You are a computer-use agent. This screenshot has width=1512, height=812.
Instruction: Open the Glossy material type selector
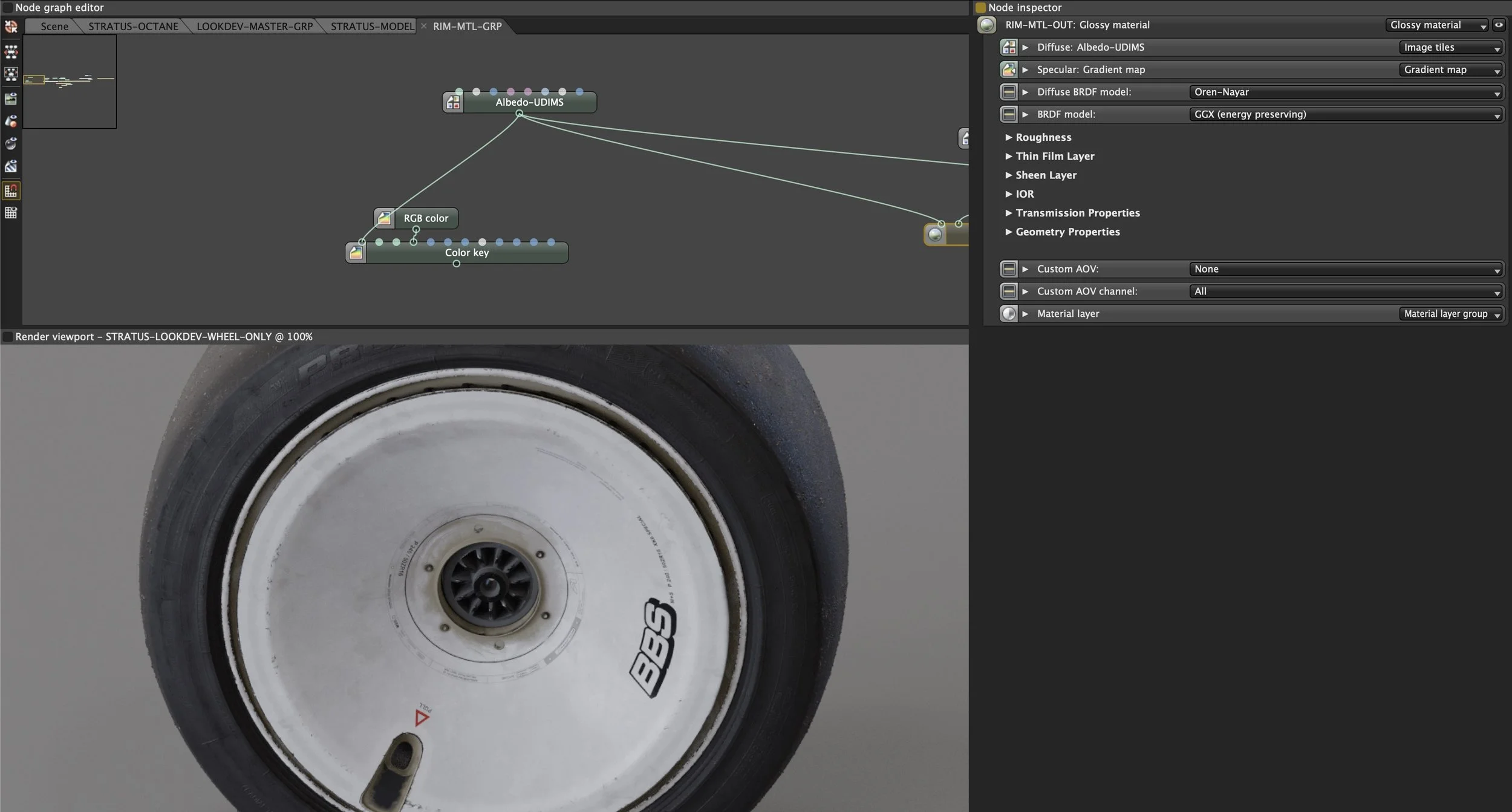tap(1436, 25)
